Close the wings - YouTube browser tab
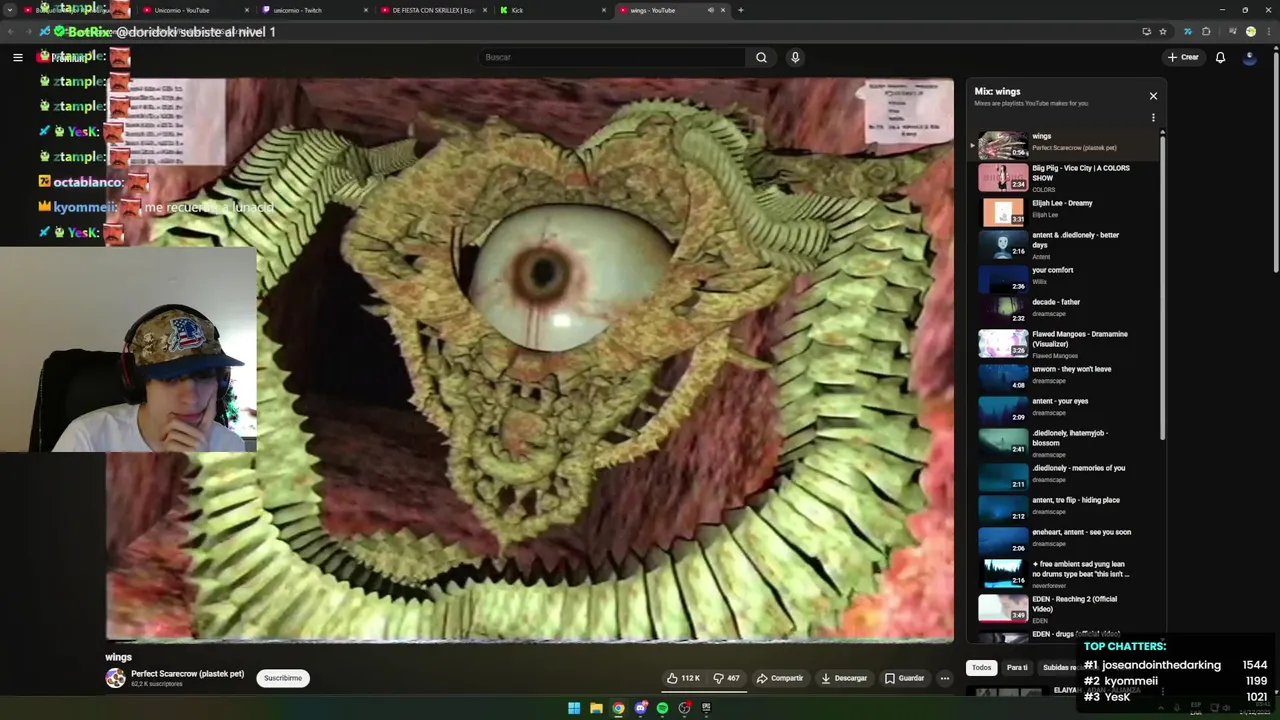 pos(723,10)
